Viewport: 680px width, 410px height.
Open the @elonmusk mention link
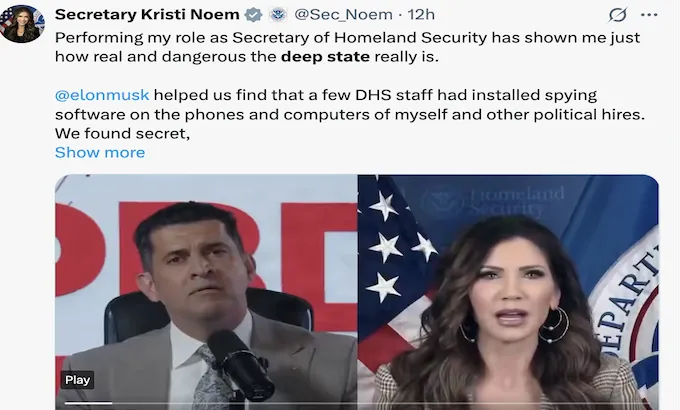click(x=102, y=95)
